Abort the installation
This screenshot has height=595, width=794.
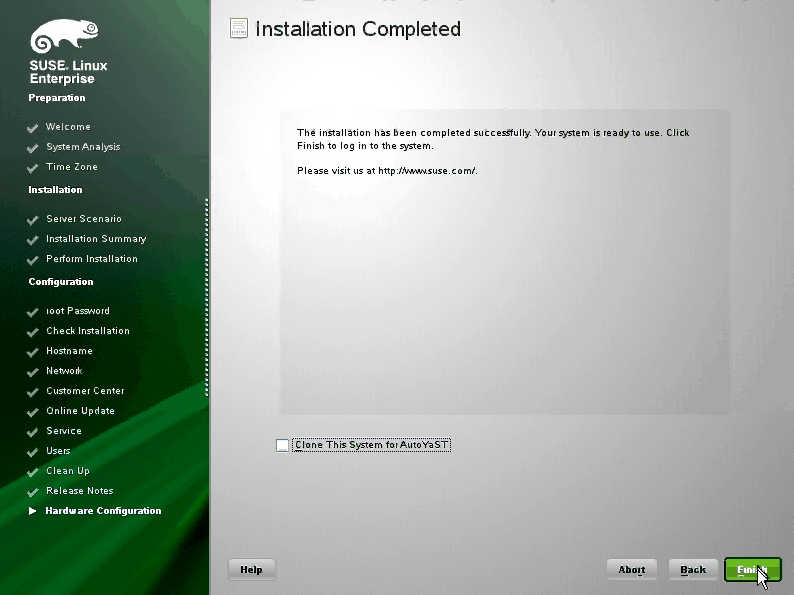coord(631,570)
